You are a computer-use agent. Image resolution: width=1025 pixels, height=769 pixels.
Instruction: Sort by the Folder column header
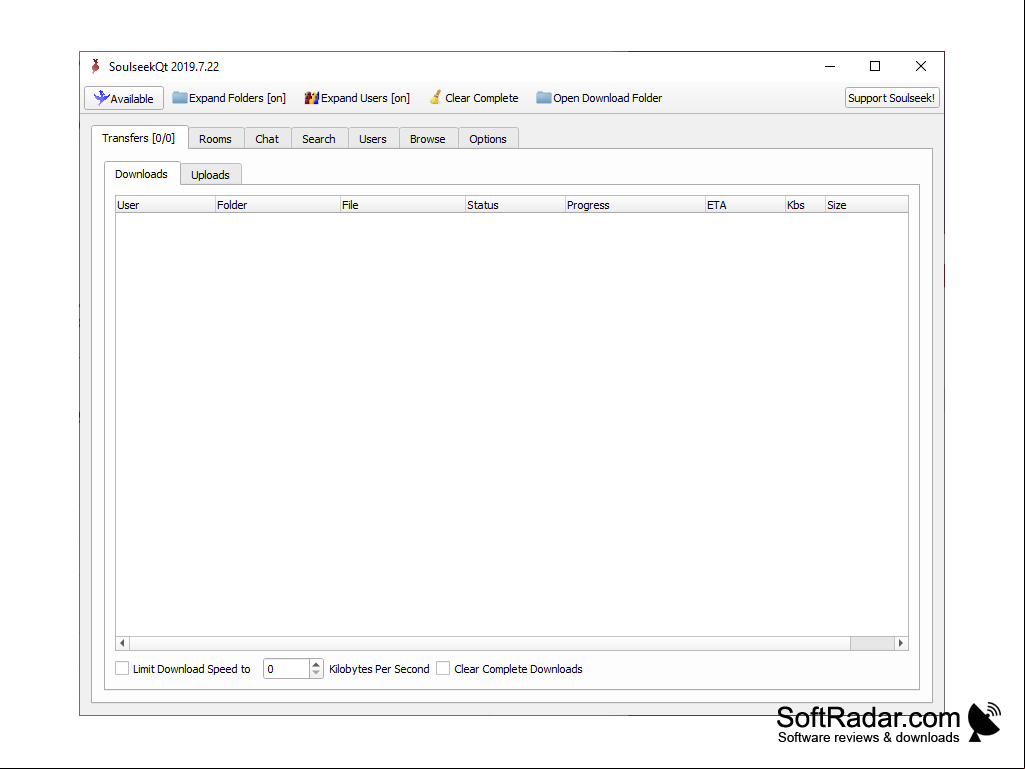(278, 205)
